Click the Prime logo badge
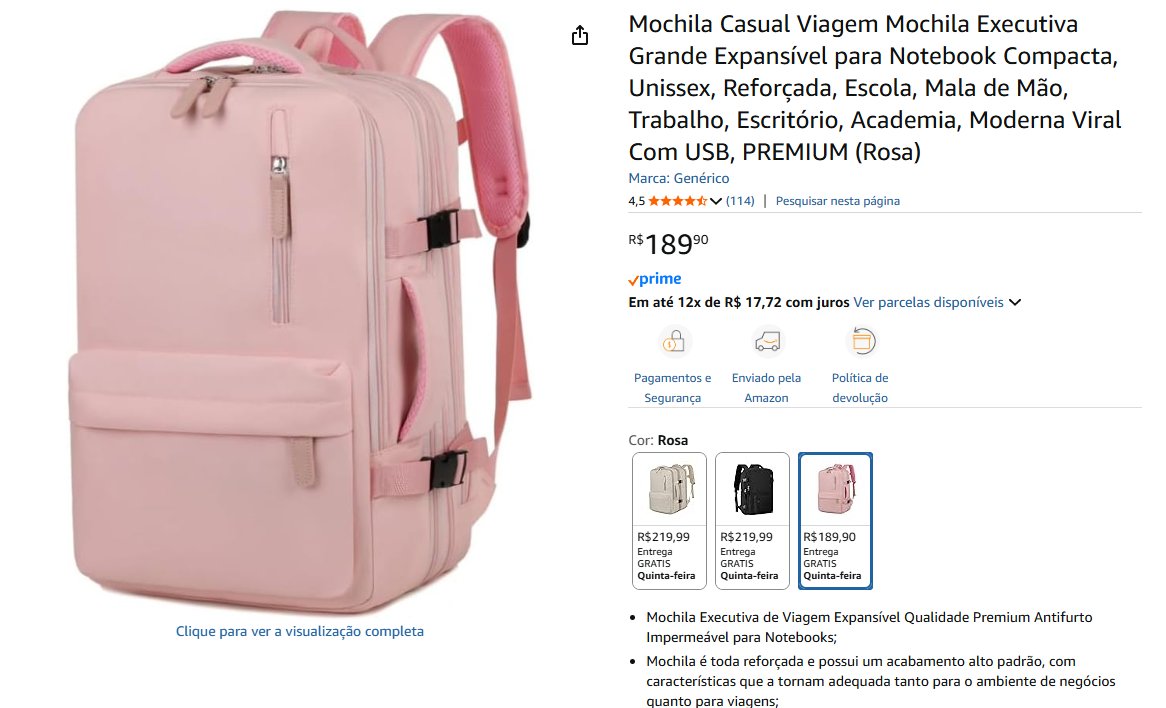The image size is (1166, 708). [654, 279]
